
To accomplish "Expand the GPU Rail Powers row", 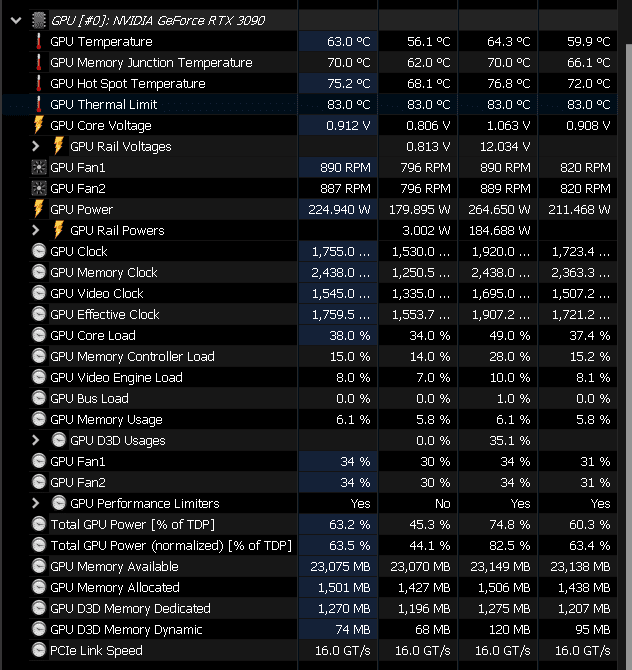I will point(36,230).
